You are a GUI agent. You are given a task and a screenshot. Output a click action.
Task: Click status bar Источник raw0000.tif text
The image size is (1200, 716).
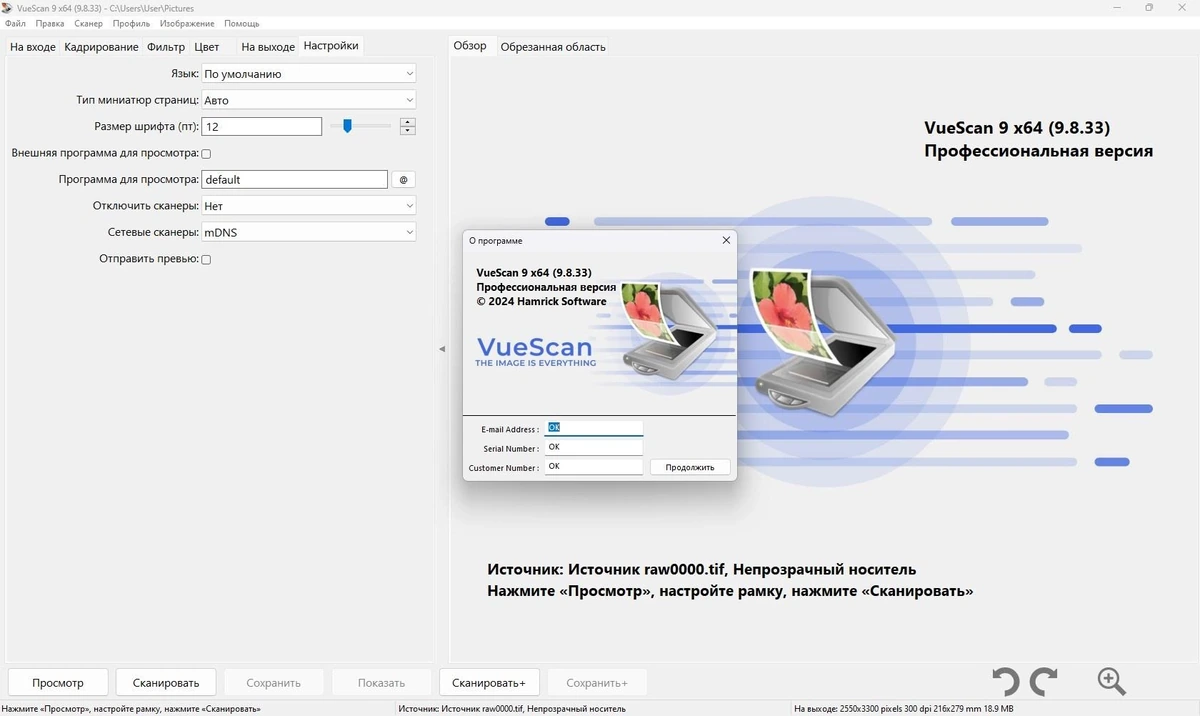pyautogui.click(x=512, y=709)
